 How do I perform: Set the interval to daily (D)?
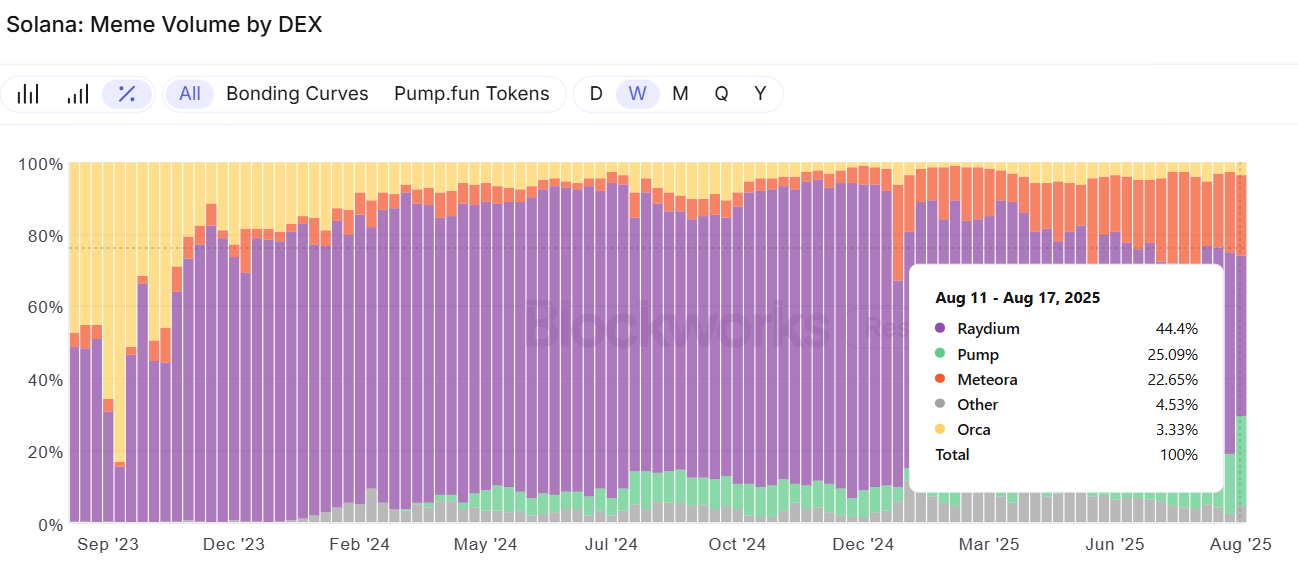click(x=596, y=94)
